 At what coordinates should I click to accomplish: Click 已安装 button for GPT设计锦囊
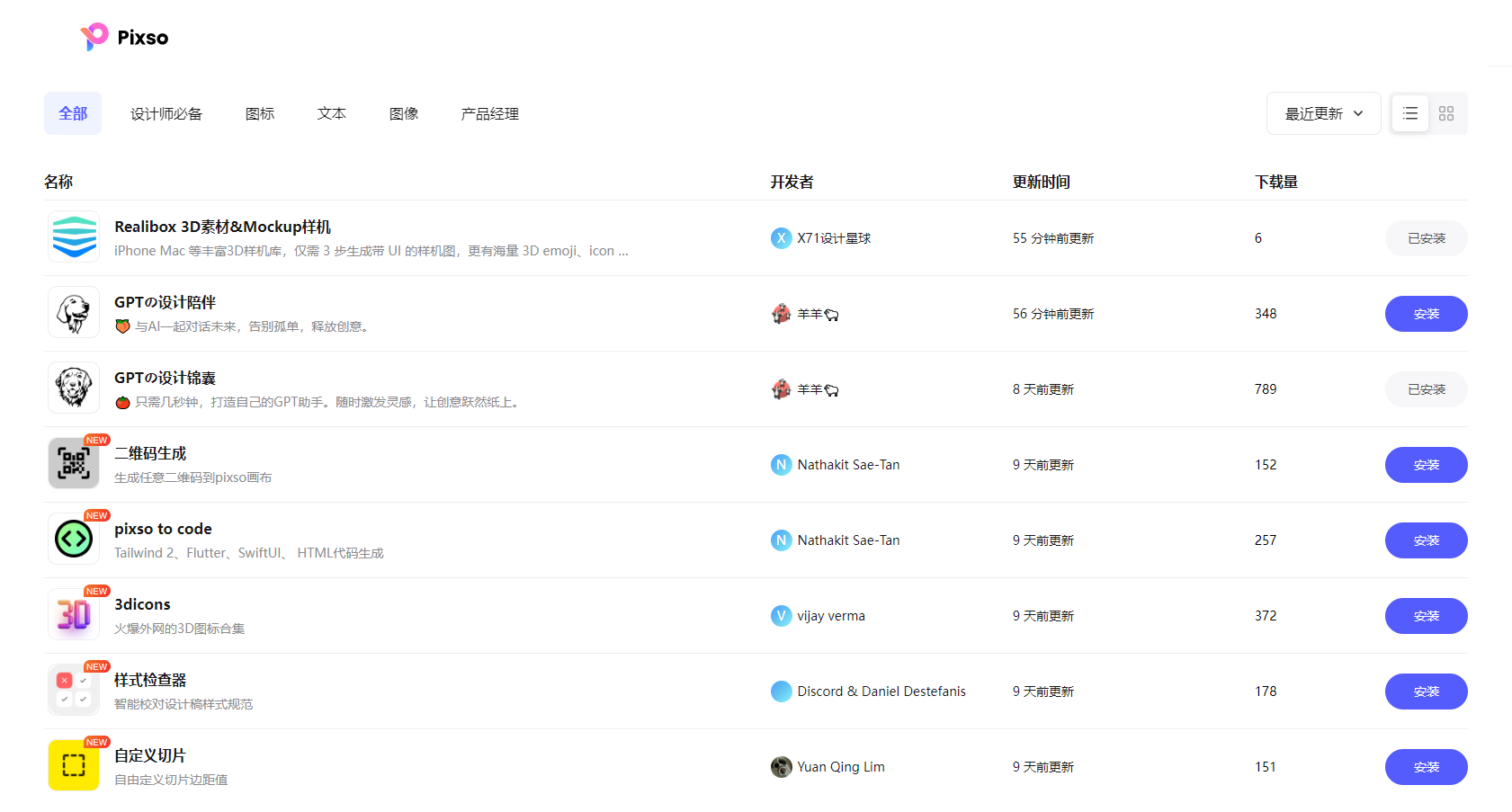click(x=1427, y=389)
